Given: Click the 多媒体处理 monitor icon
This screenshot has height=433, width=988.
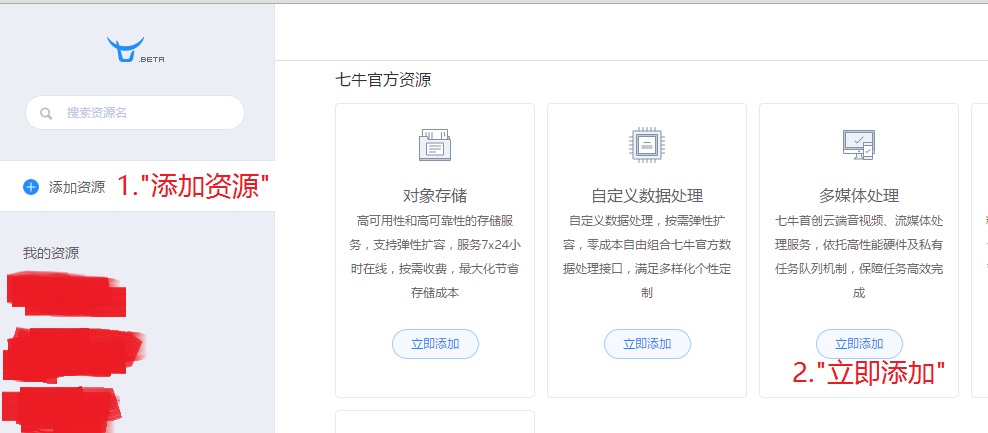Looking at the screenshot, I should point(859,144).
